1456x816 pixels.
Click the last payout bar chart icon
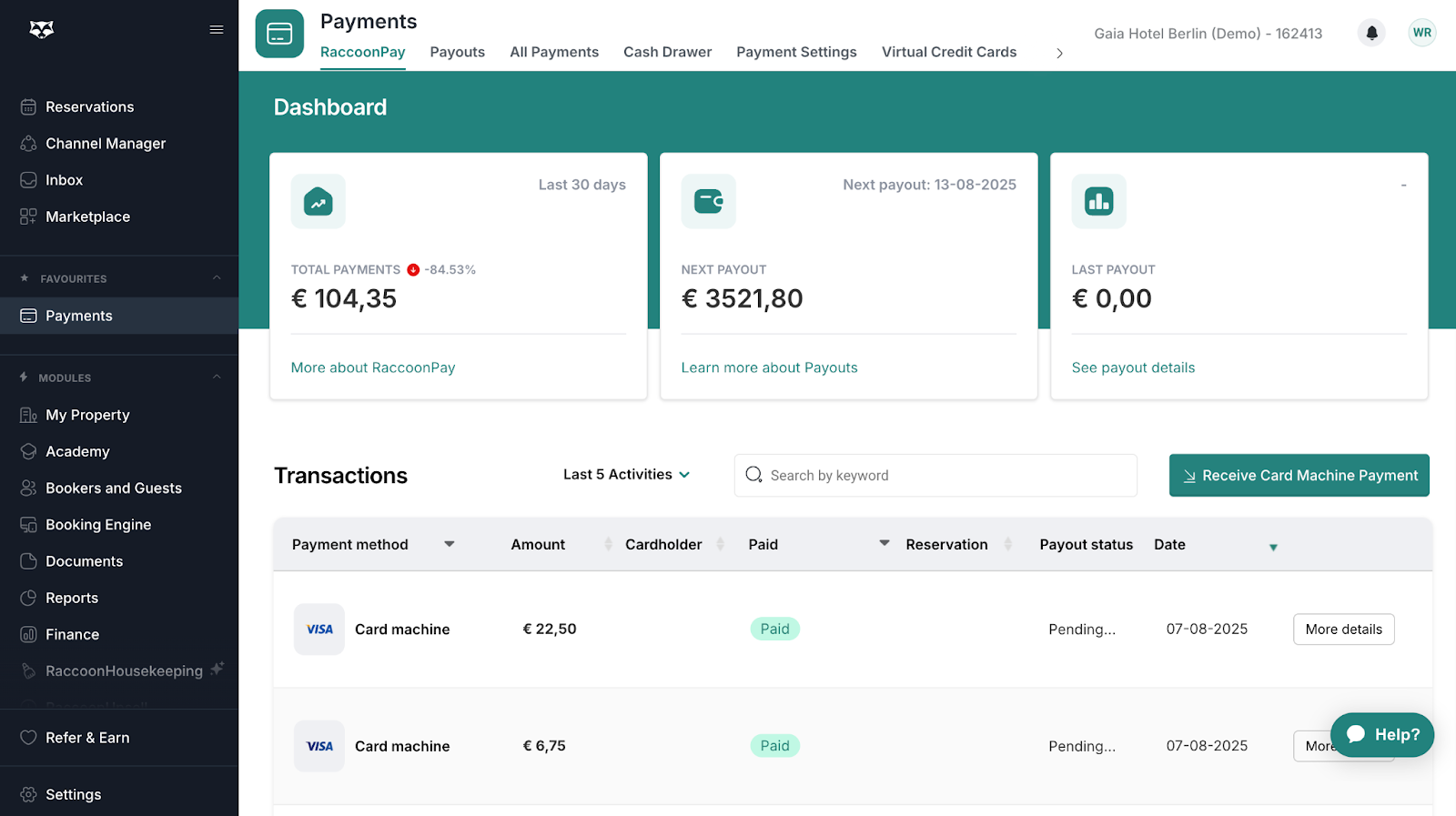click(x=1099, y=201)
